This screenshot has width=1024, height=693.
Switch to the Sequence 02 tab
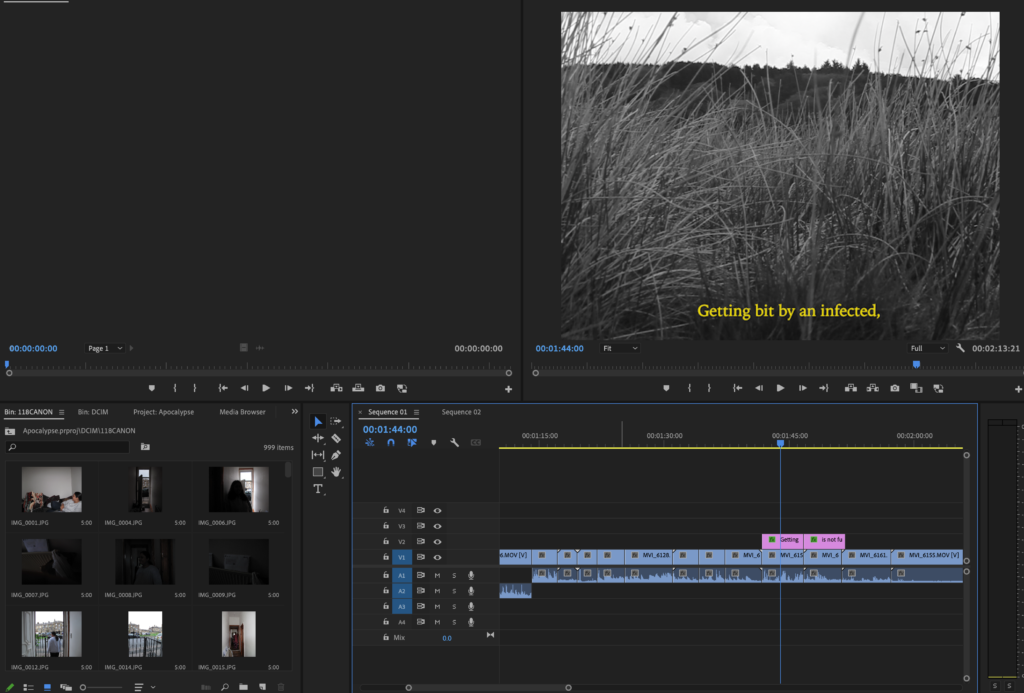point(461,412)
